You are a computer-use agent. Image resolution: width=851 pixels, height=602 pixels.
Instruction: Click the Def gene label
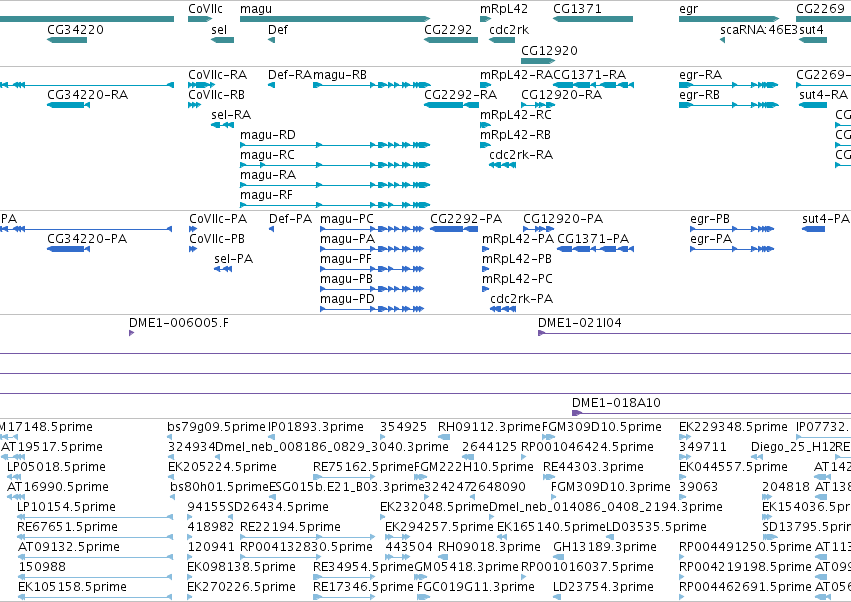[x=277, y=29]
